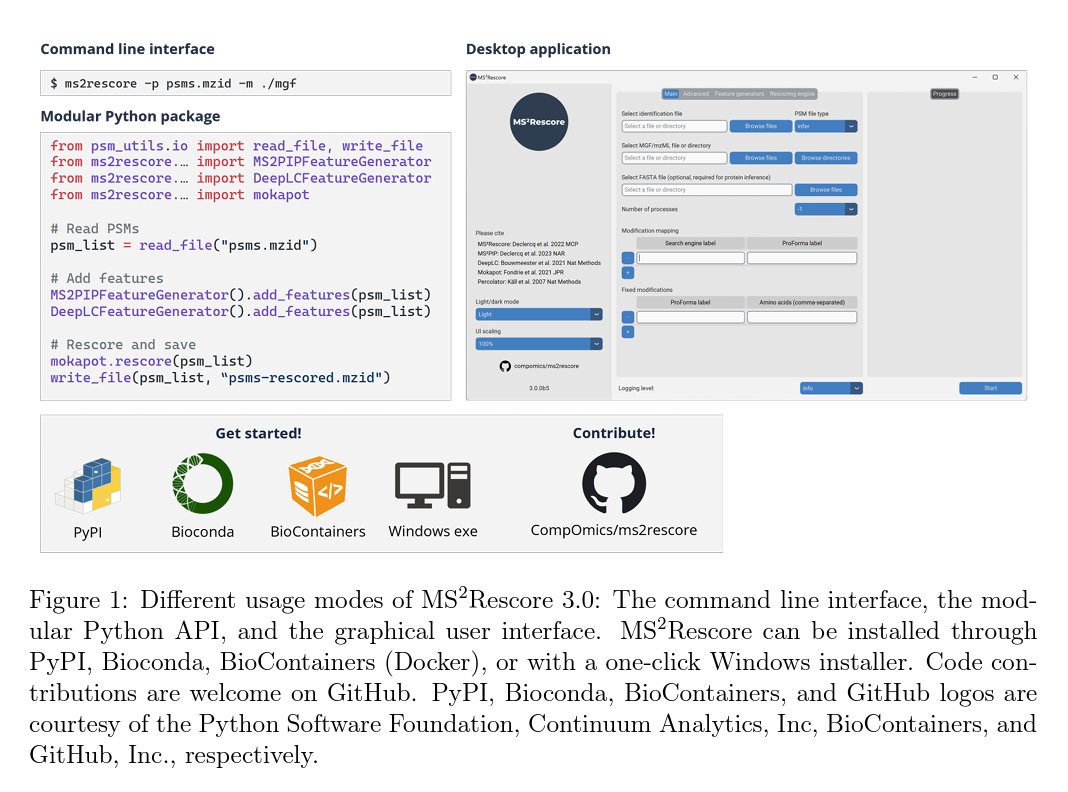Click the Search engine label input field
Screen dimensions: 1068x792
(691, 258)
